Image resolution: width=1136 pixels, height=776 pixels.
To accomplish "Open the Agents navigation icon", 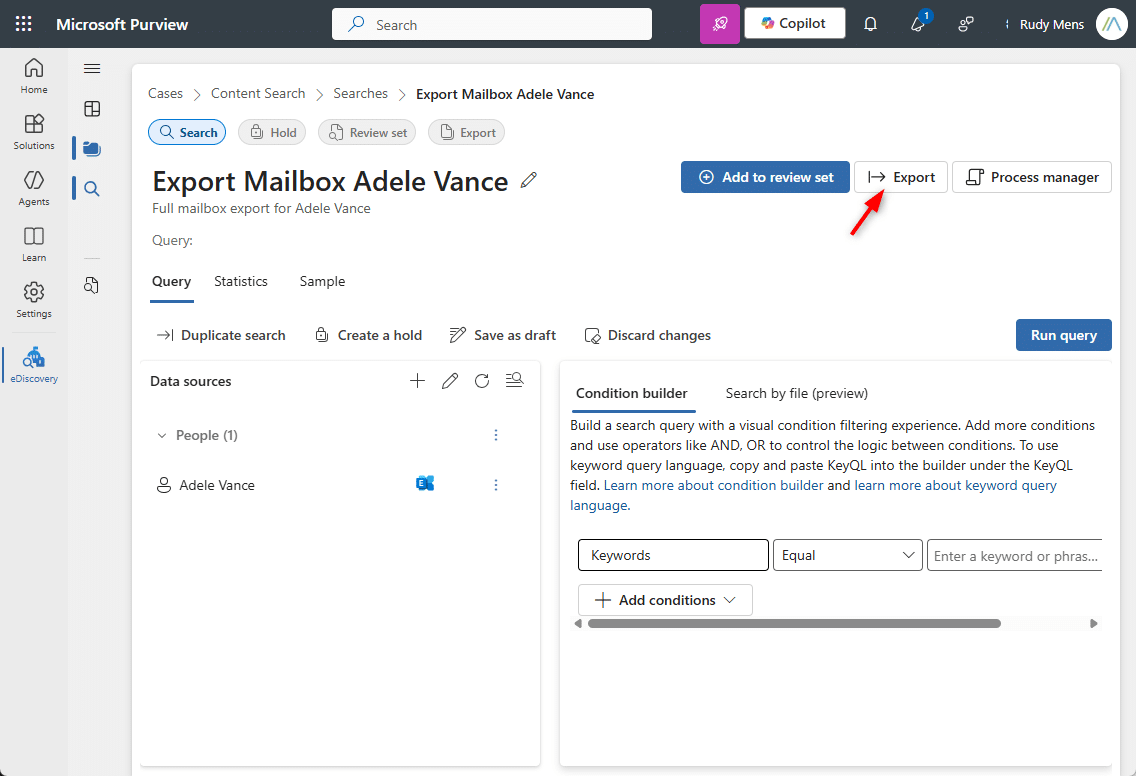I will [x=34, y=187].
